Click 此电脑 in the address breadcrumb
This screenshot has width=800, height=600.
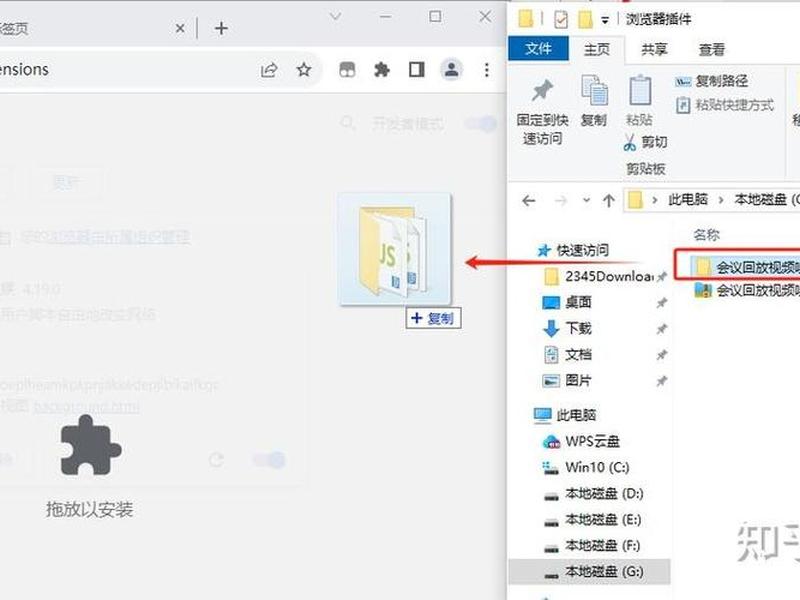click(x=688, y=199)
